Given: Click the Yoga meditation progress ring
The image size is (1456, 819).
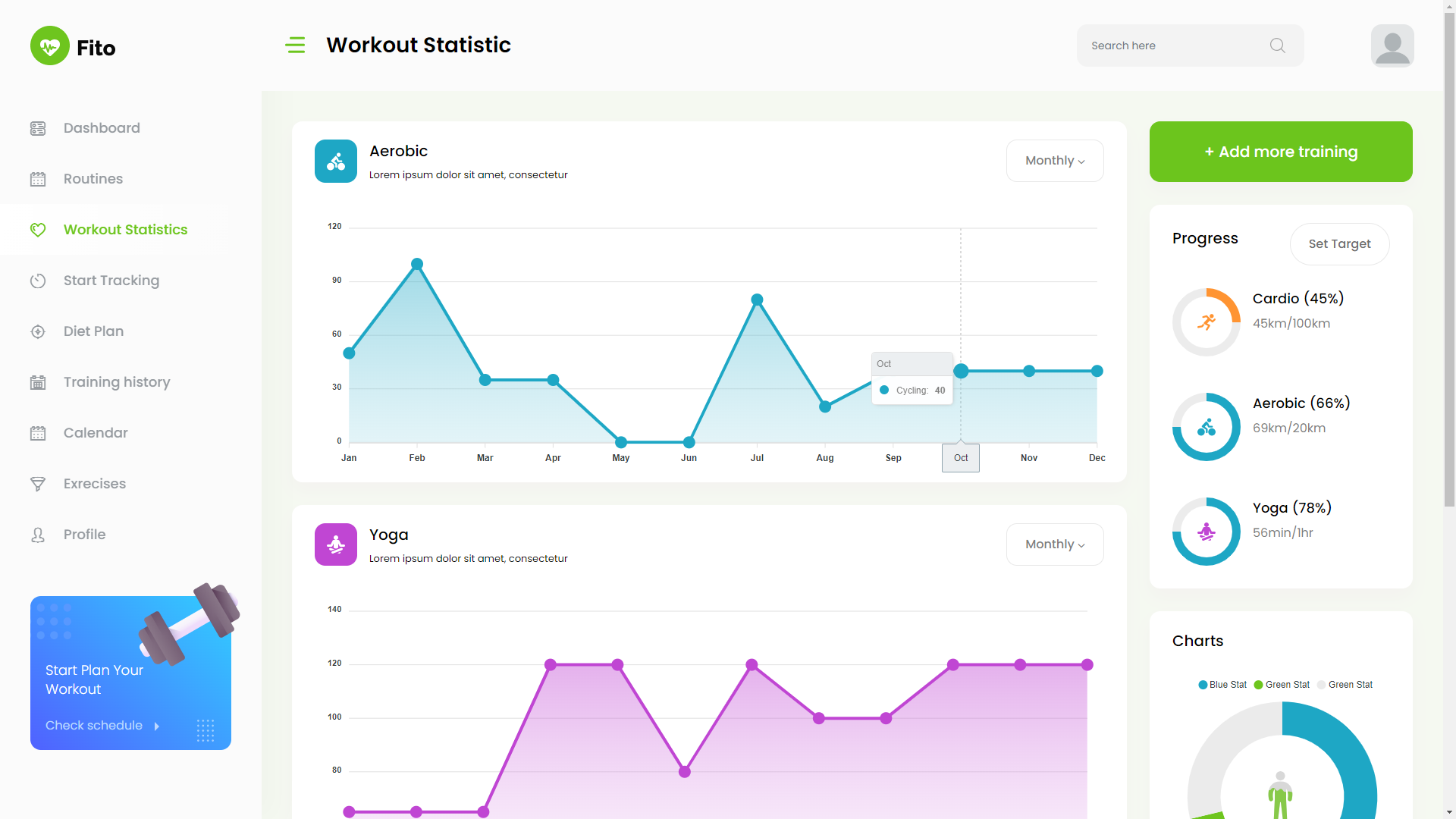Looking at the screenshot, I should pos(1206,532).
